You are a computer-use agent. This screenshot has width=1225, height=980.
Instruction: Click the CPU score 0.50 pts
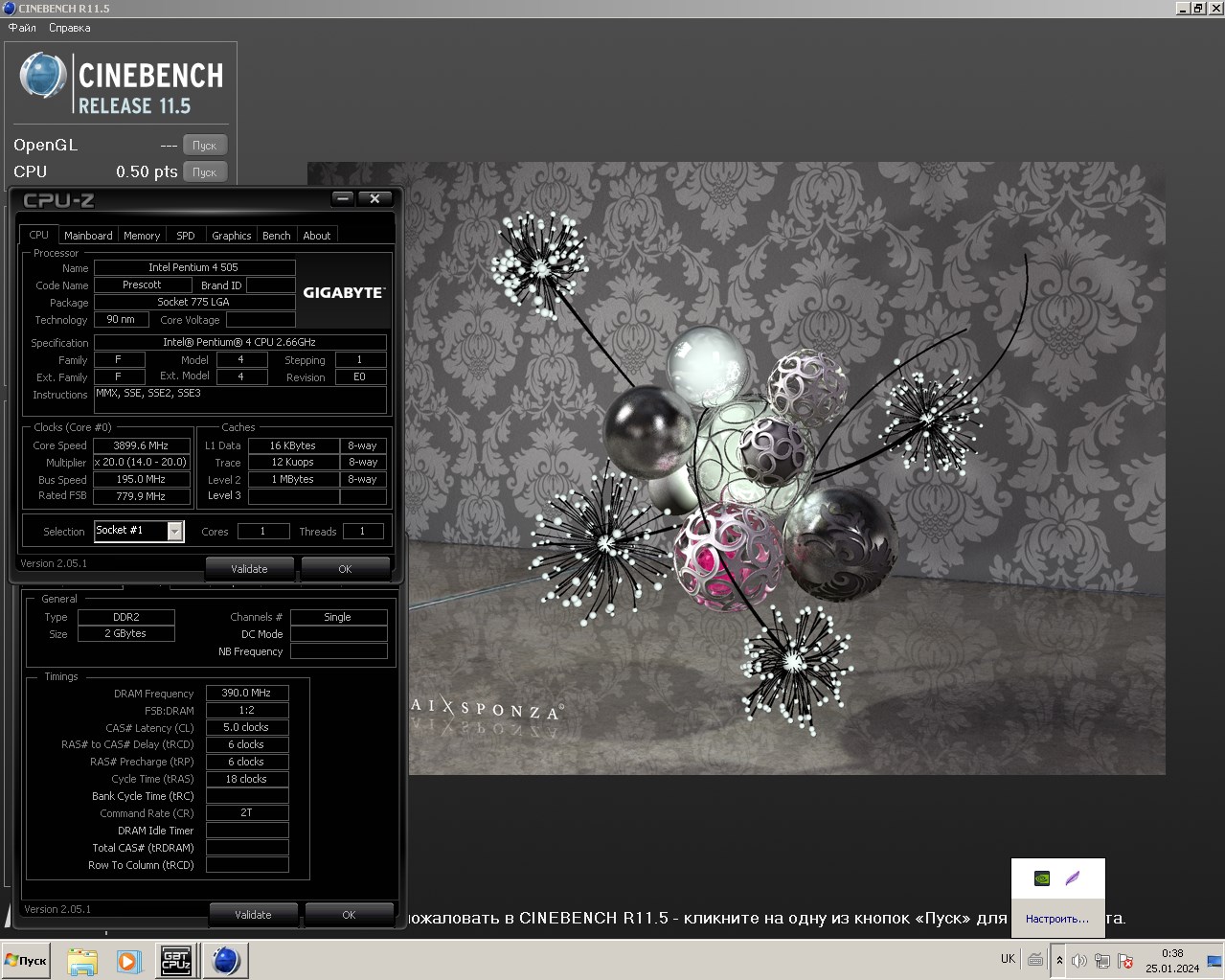pos(147,171)
